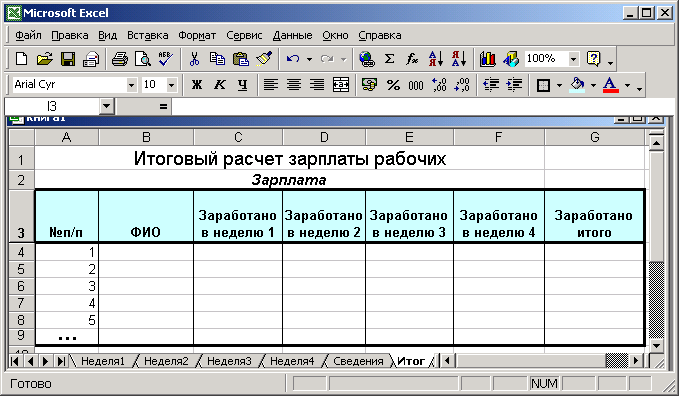Apply borders with the border button
Image resolution: width=679 pixels, height=396 pixels.
pyautogui.click(x=543, y=84)
